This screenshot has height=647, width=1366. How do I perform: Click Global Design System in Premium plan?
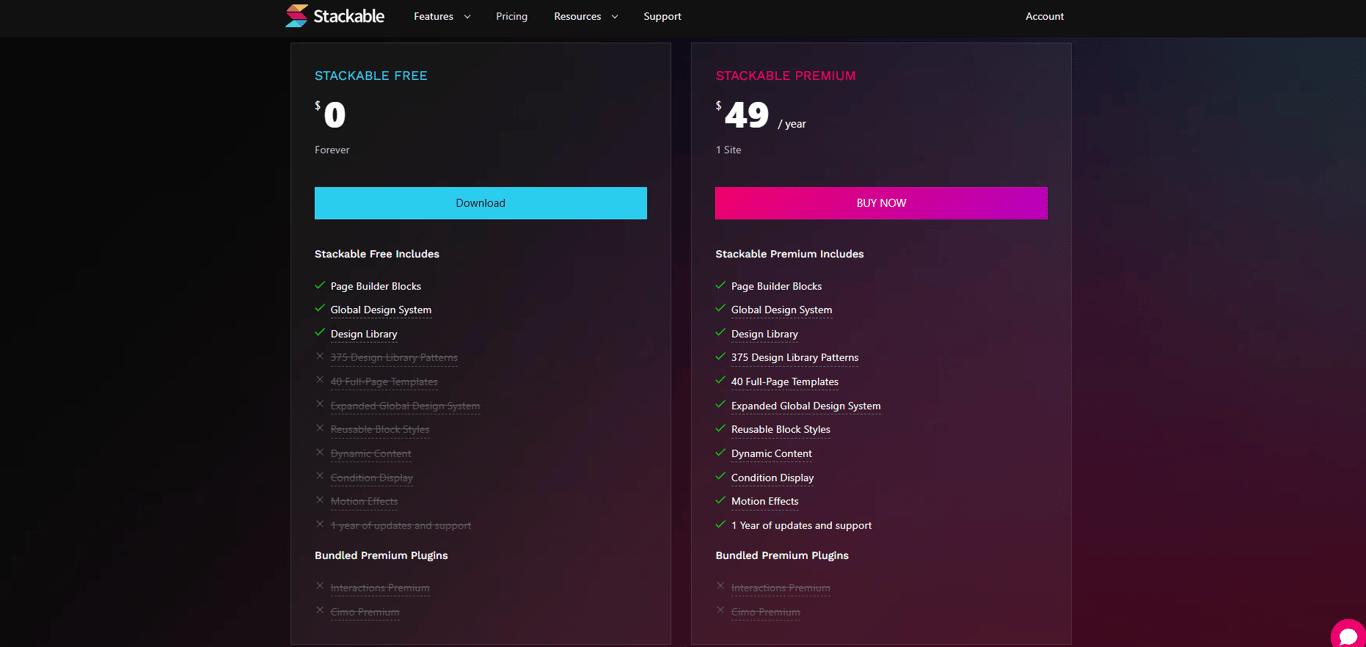(781, 310)
